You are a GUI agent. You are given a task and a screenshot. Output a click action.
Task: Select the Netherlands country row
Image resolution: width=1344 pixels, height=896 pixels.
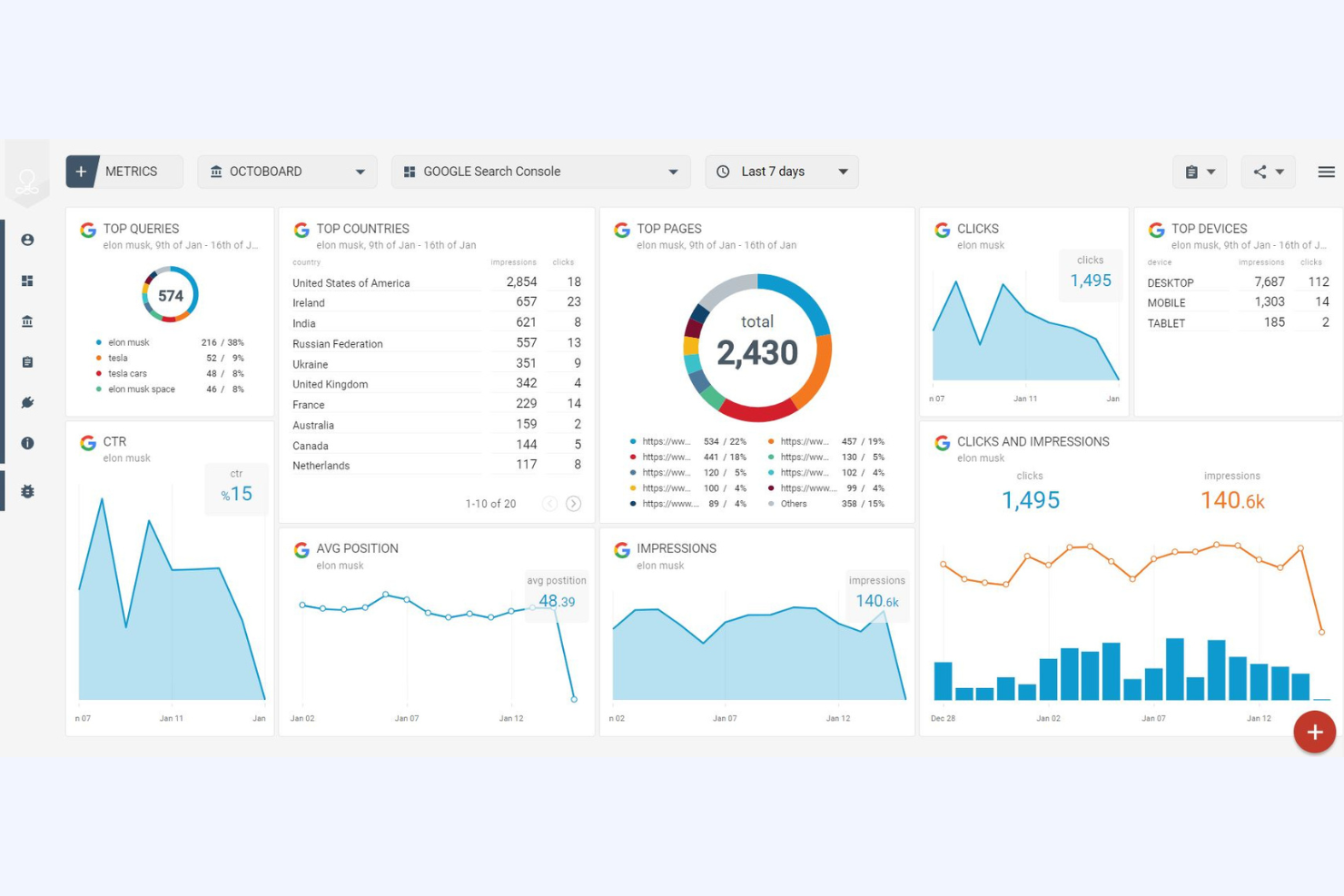pos(437,465)
